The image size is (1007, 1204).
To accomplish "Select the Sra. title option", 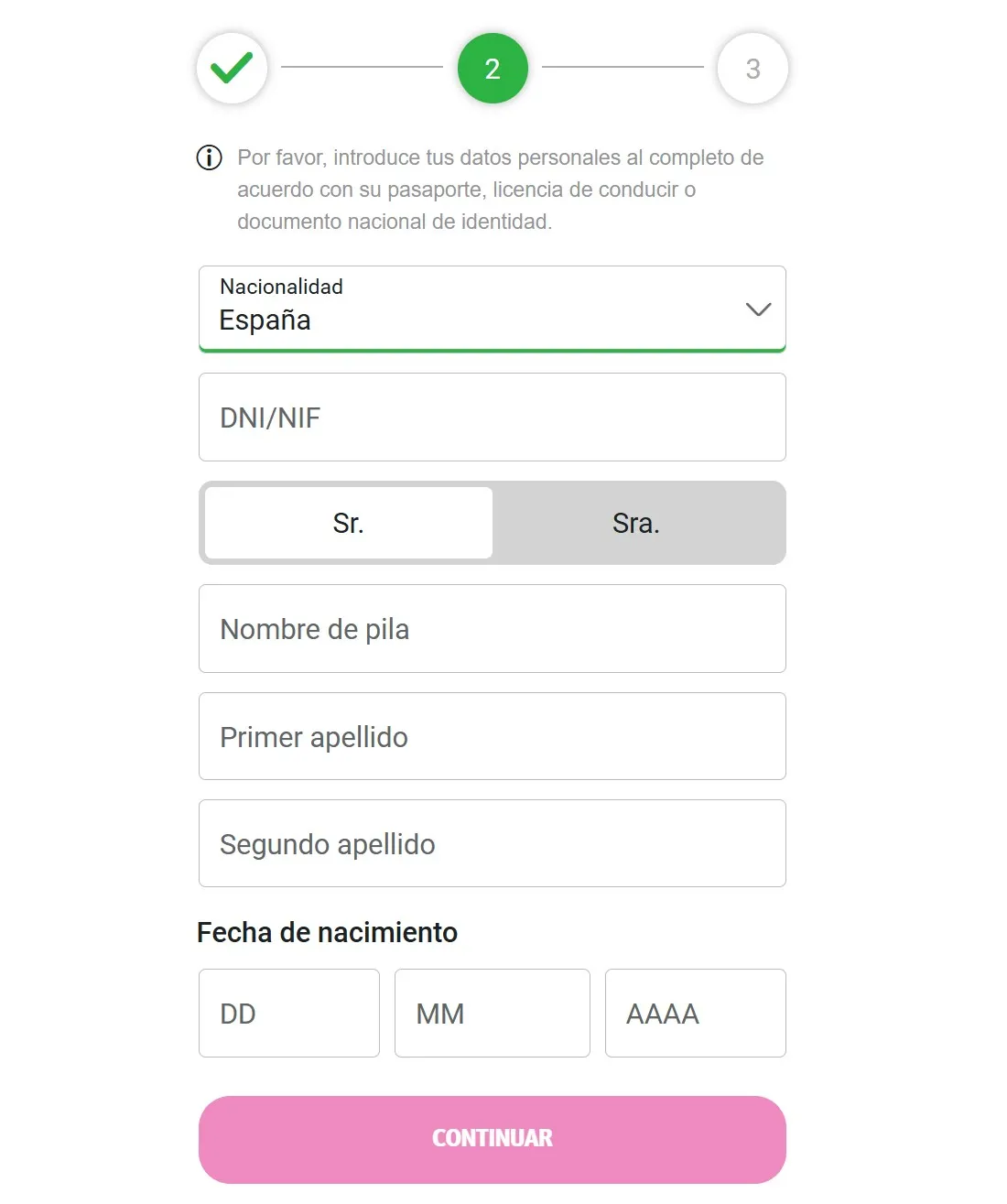I will 636,523.
